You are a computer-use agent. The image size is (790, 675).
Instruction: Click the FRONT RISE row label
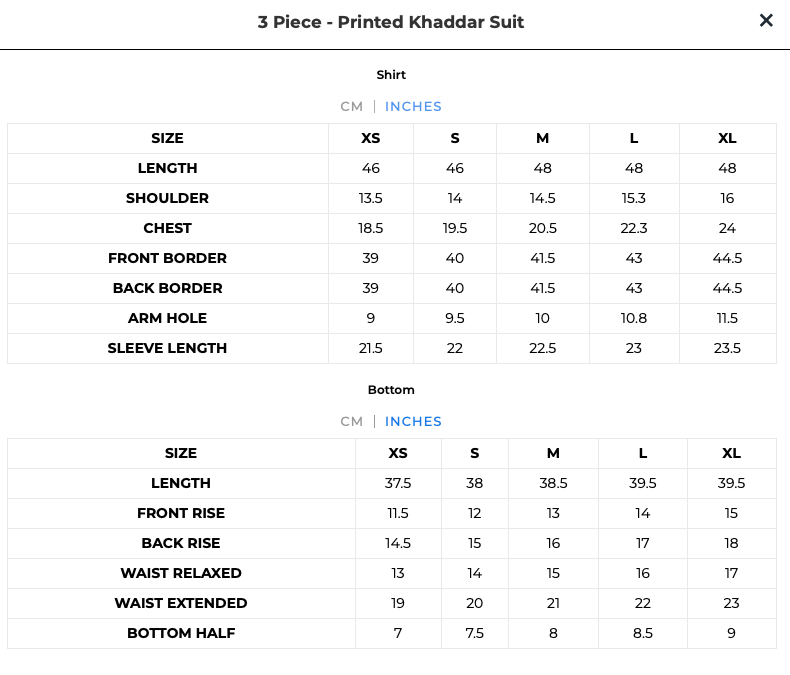pyautogui.click(x=181, y=513)
